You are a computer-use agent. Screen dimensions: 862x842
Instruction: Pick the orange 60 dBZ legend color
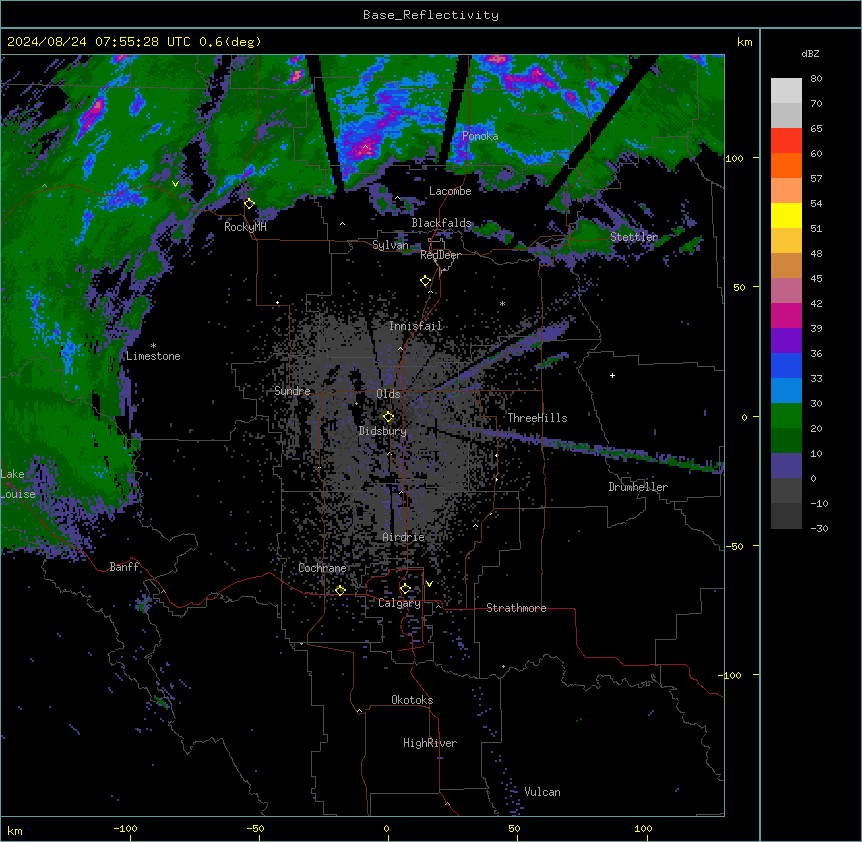click(786, 165)
